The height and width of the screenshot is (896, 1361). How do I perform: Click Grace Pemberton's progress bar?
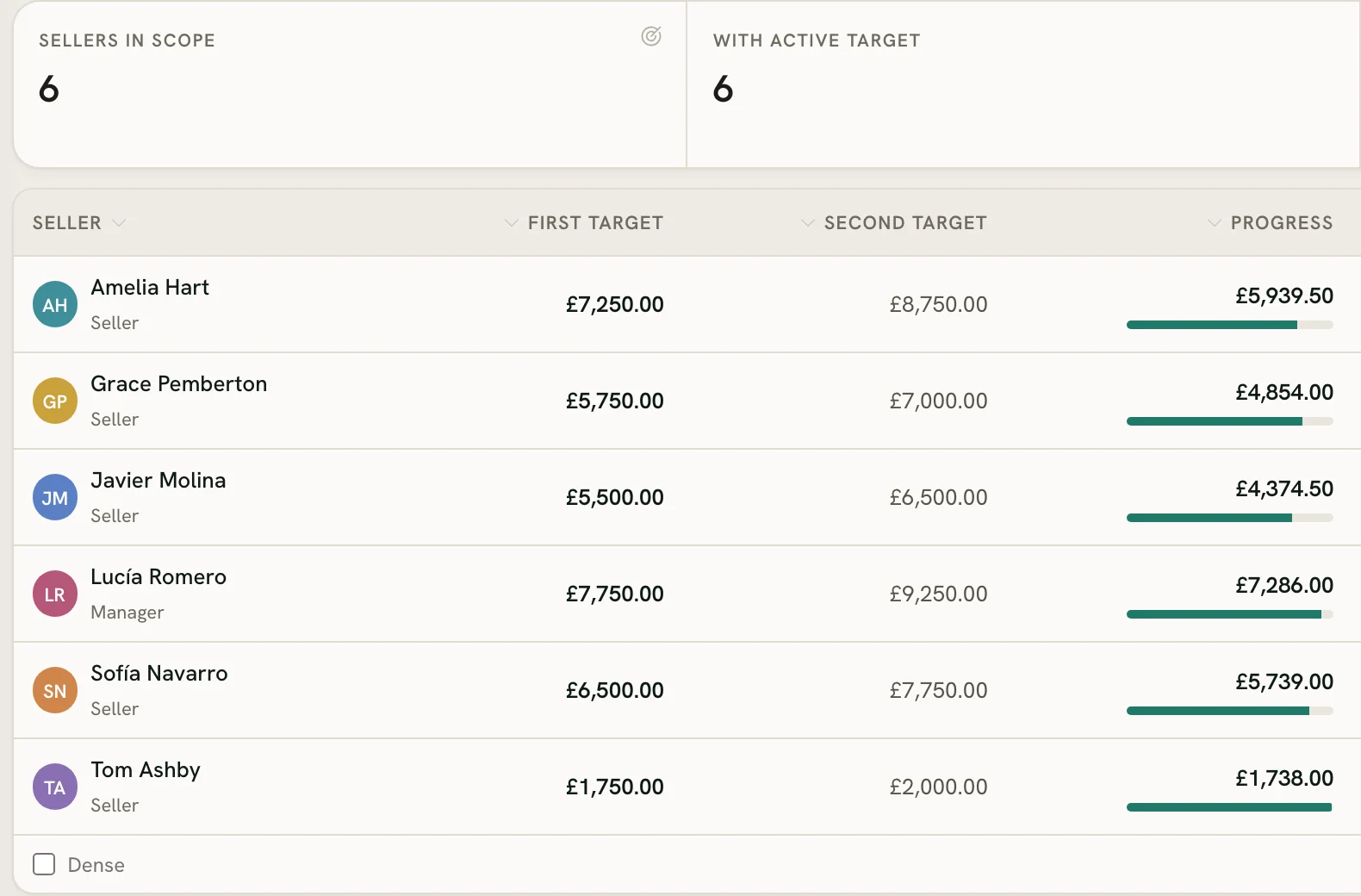(1230, 421)
